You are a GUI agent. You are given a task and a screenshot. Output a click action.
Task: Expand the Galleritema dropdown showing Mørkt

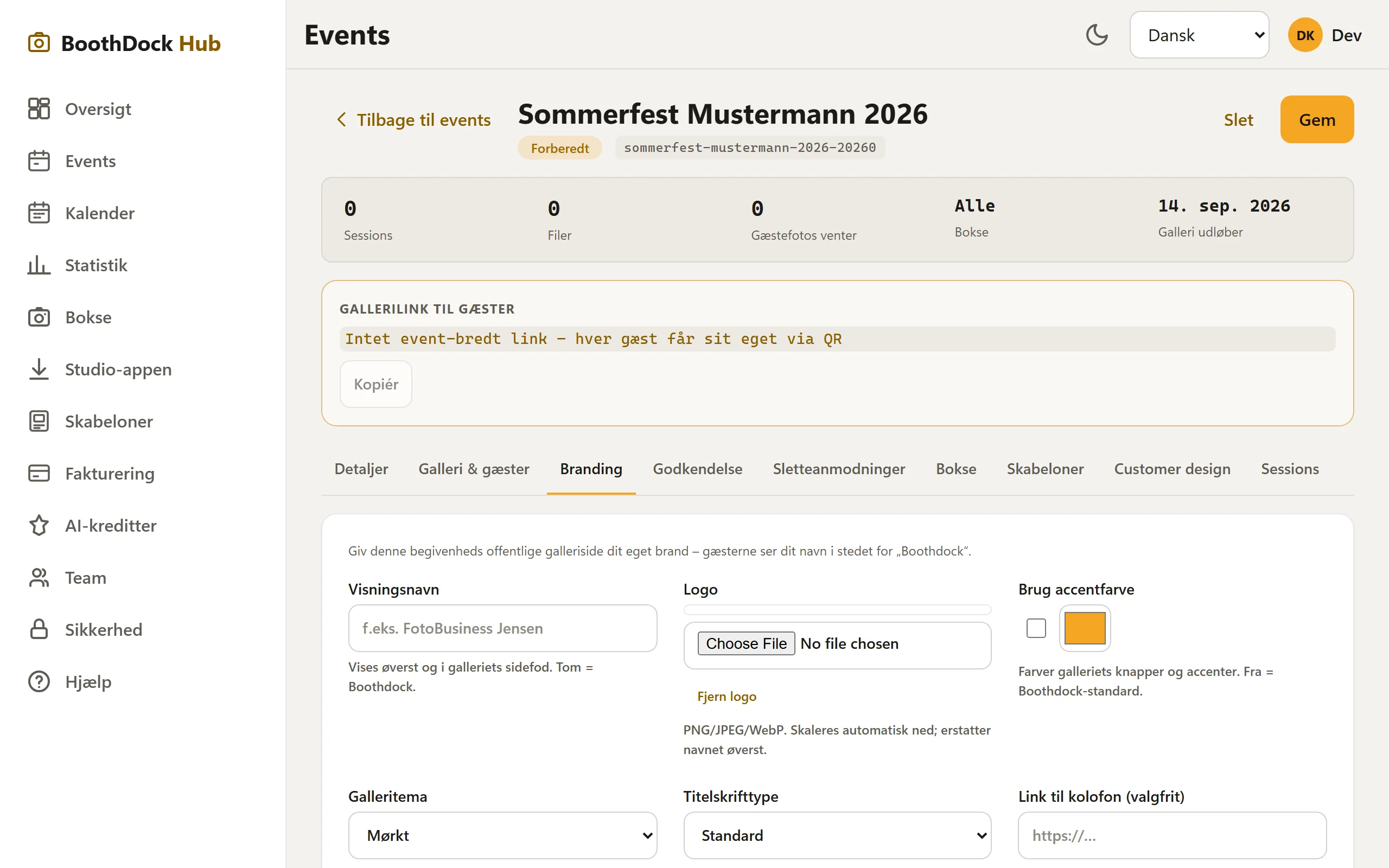tap(502, 835)
